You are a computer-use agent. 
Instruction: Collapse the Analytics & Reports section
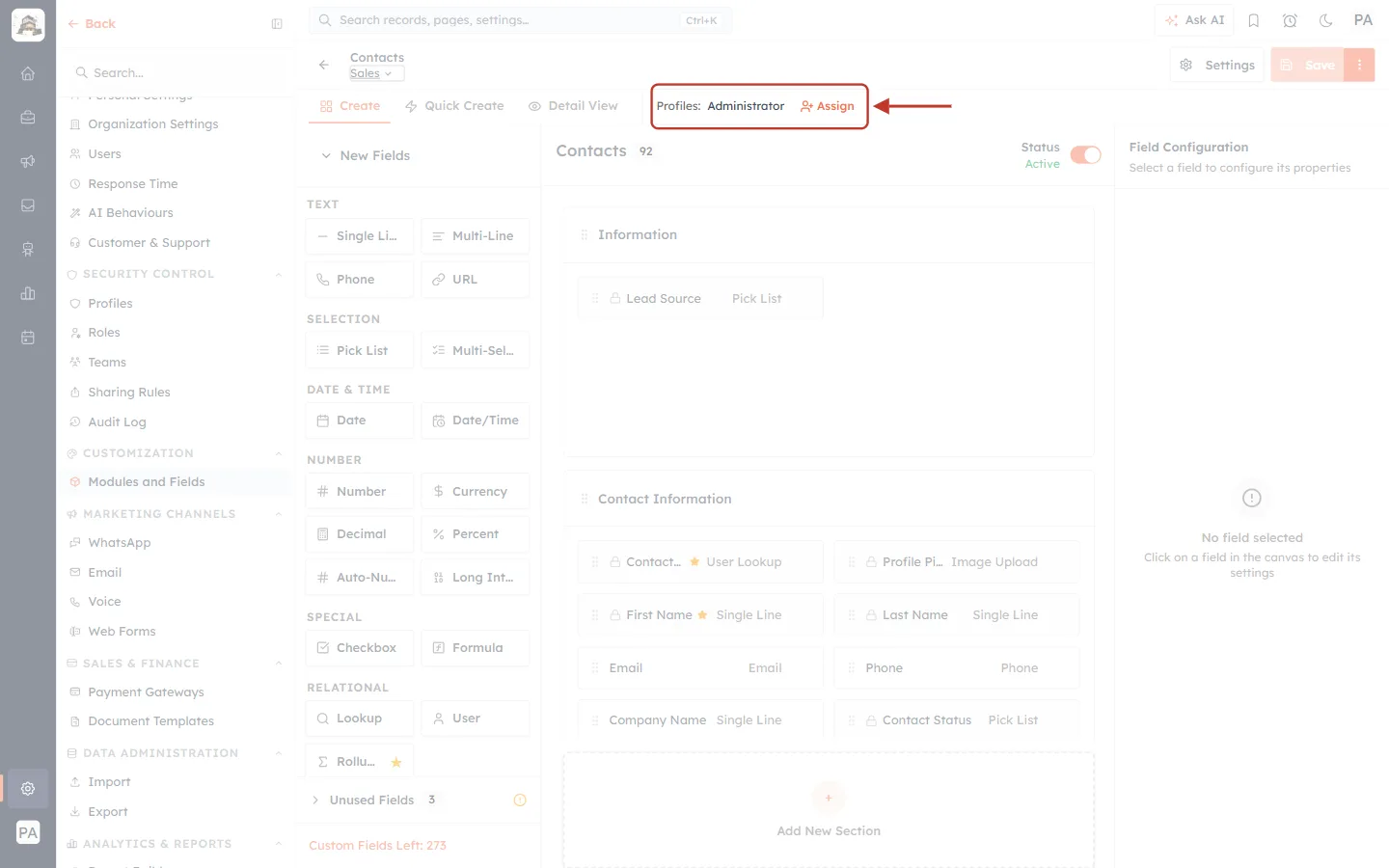[278, 844]
